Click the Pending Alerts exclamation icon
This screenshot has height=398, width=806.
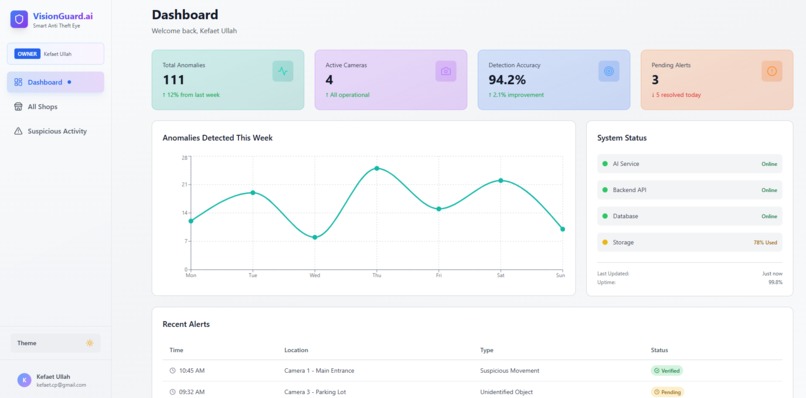point(772,71)
